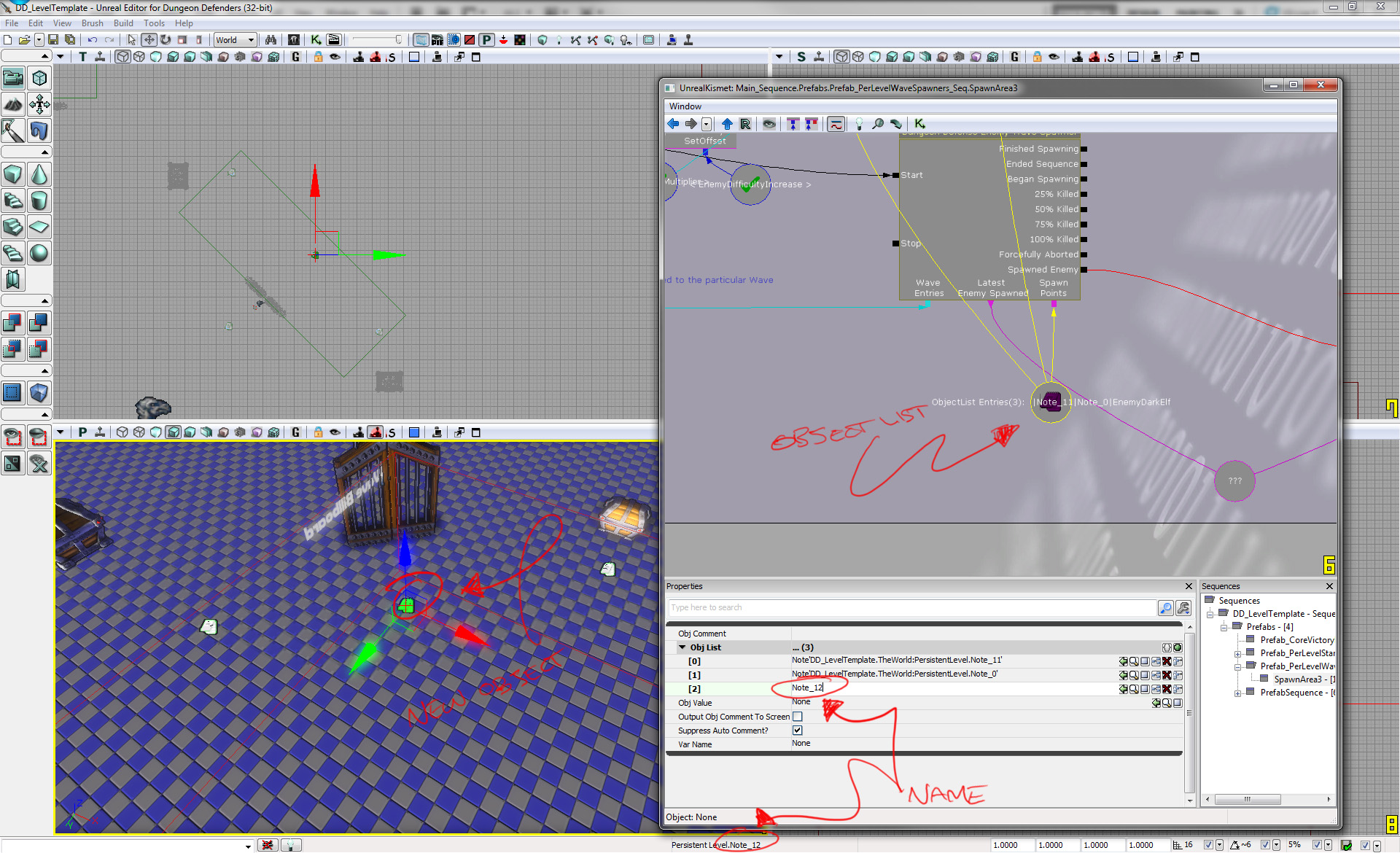Viewport: 1400px width, 853px height.
Task: Toggle Output Obj Comment To Screen checkbox
Action: (x=797, y=717)
